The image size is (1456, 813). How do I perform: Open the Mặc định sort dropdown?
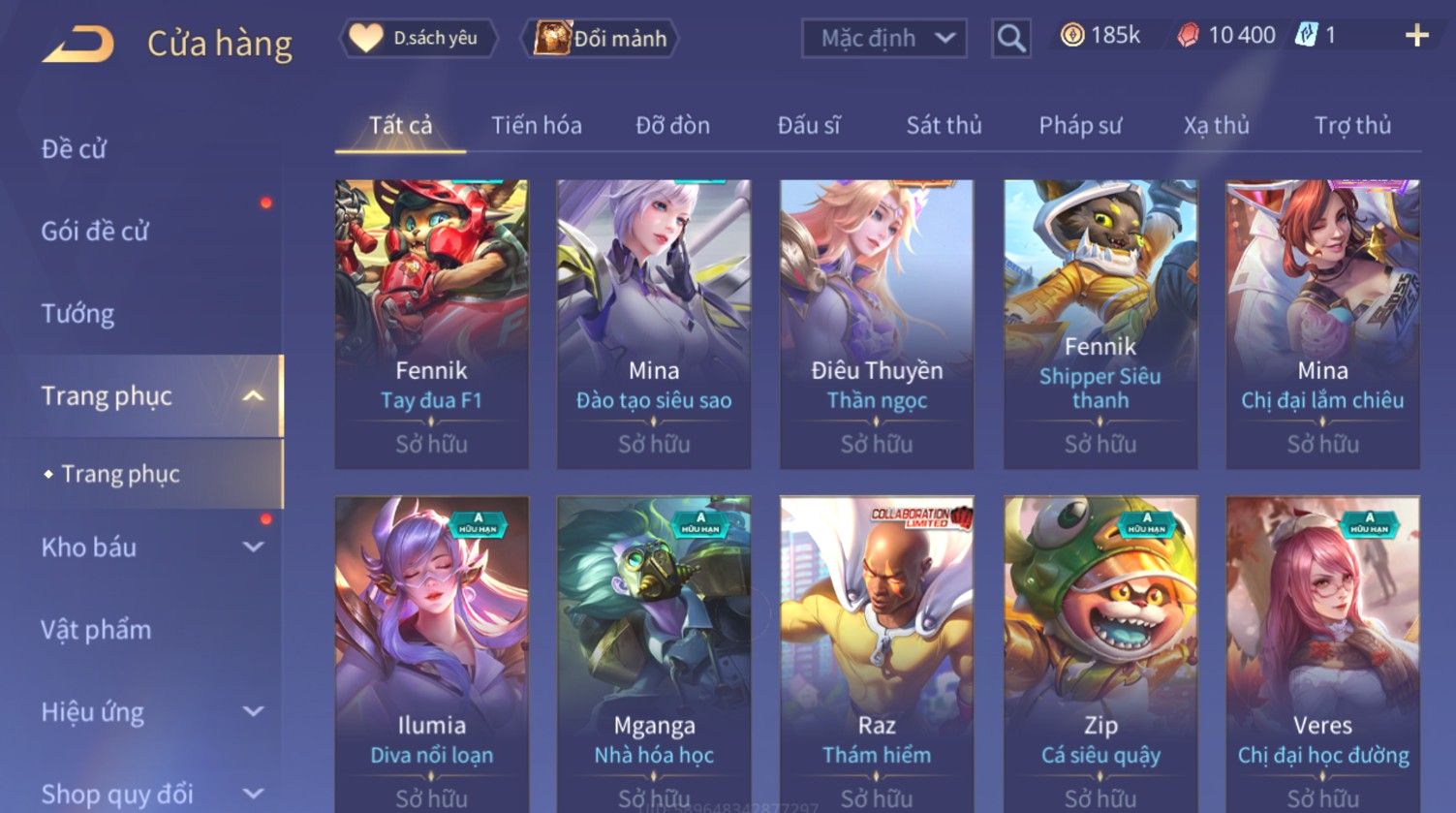pyautogui.click(x=883, y=39)
